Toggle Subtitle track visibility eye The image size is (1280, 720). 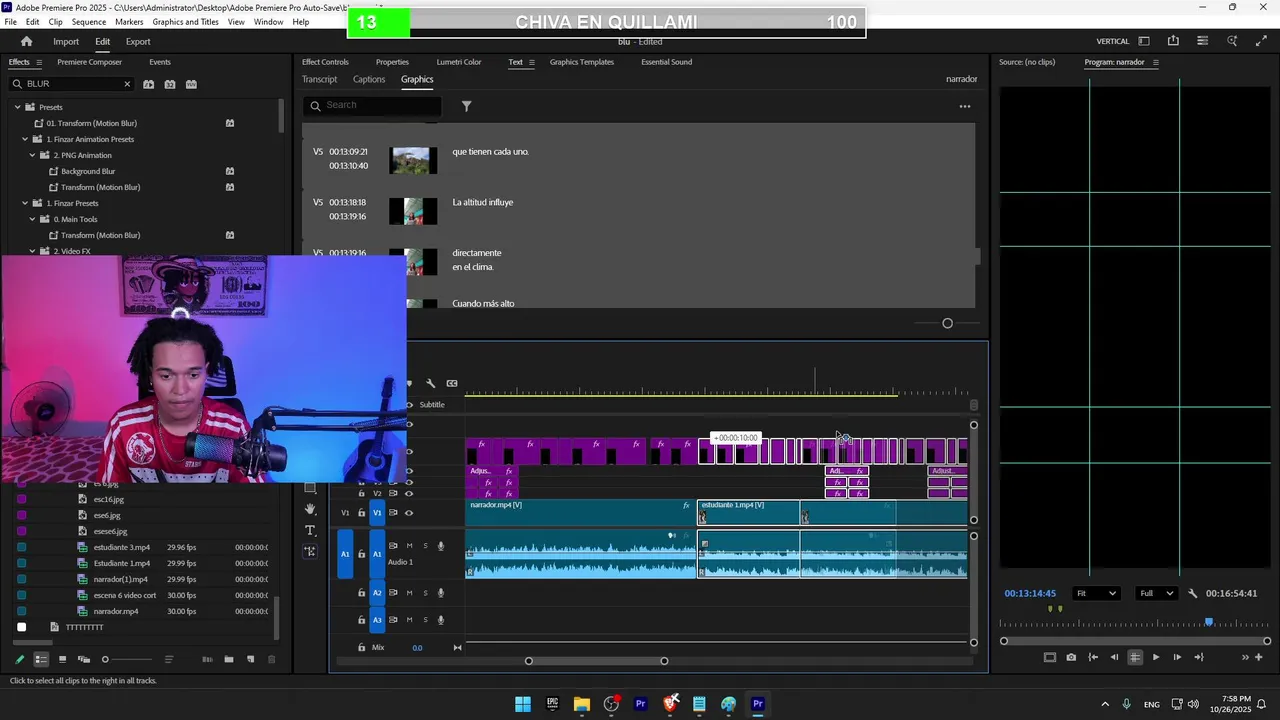409,405
